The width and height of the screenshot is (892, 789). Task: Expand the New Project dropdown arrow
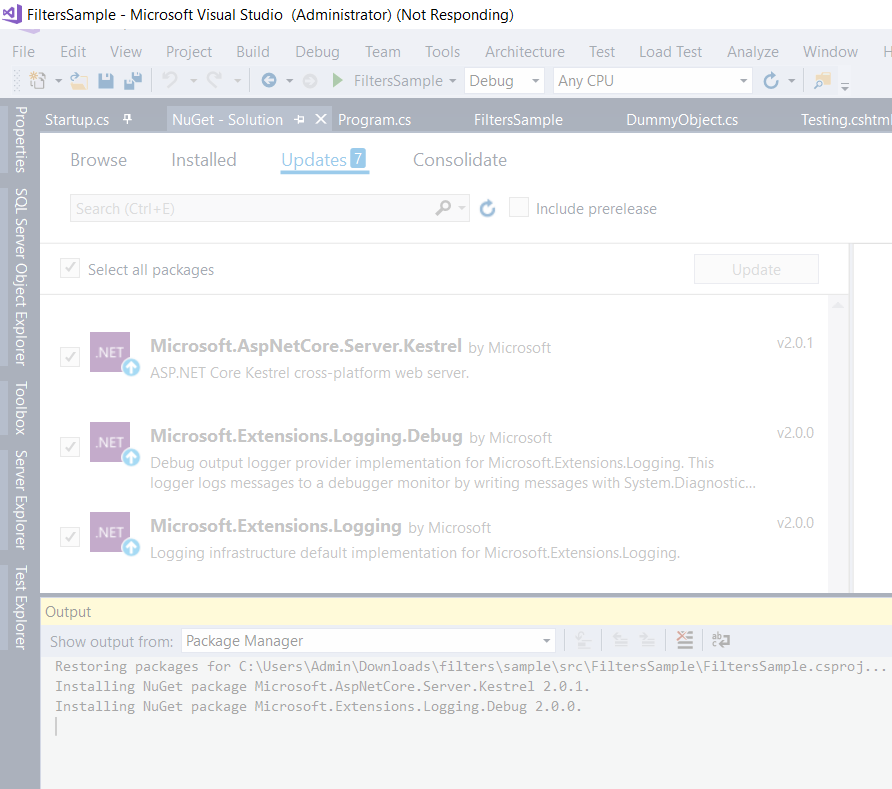pos(58,81)
